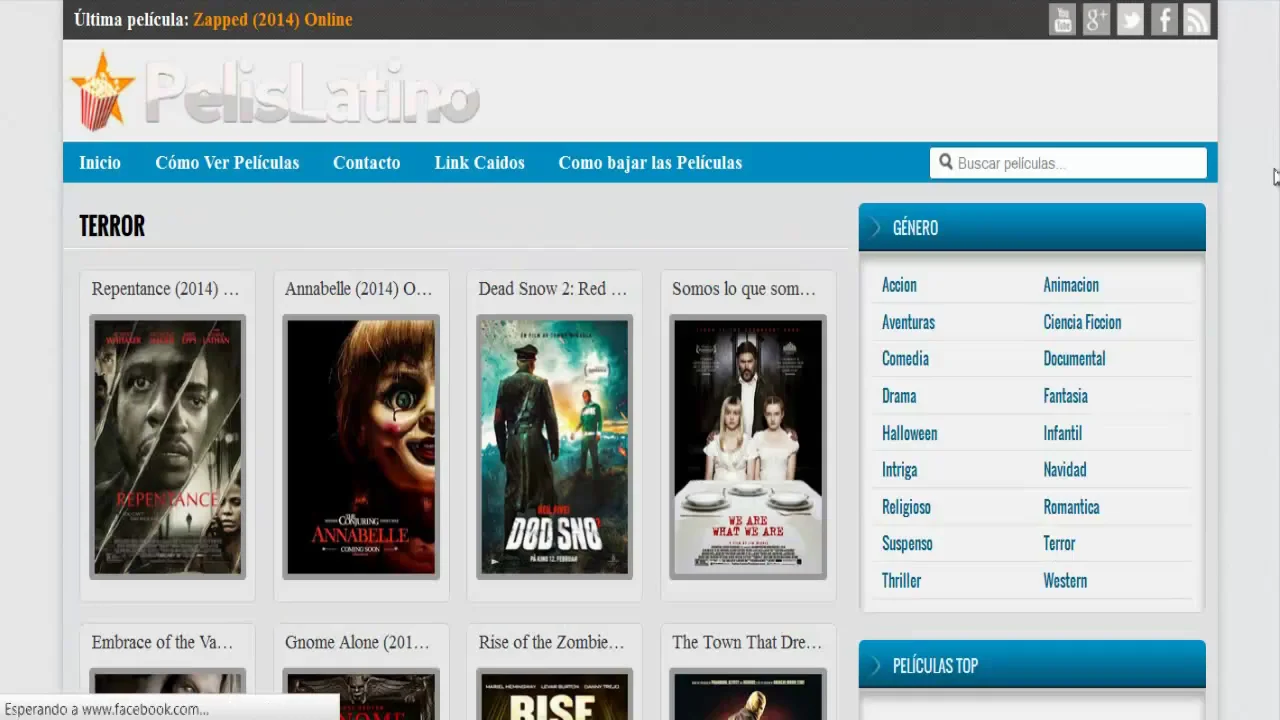The width and height of the screenshot is (1280, 720).
Task: Open Cómo Ver Películas menu item
Action: coord(227,162)
